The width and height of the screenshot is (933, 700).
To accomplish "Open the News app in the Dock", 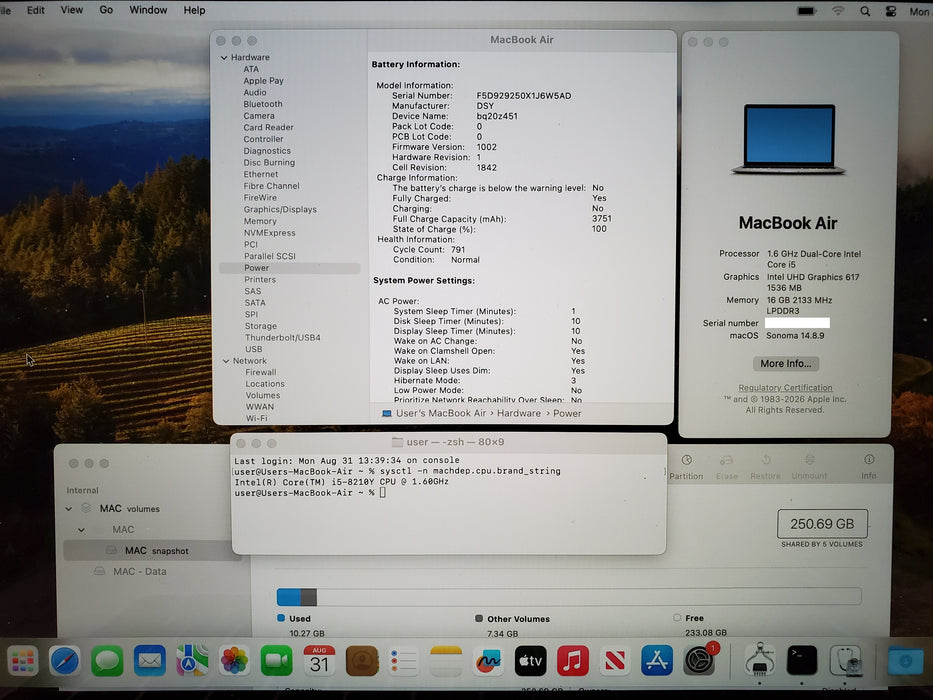I will [615, 661].
